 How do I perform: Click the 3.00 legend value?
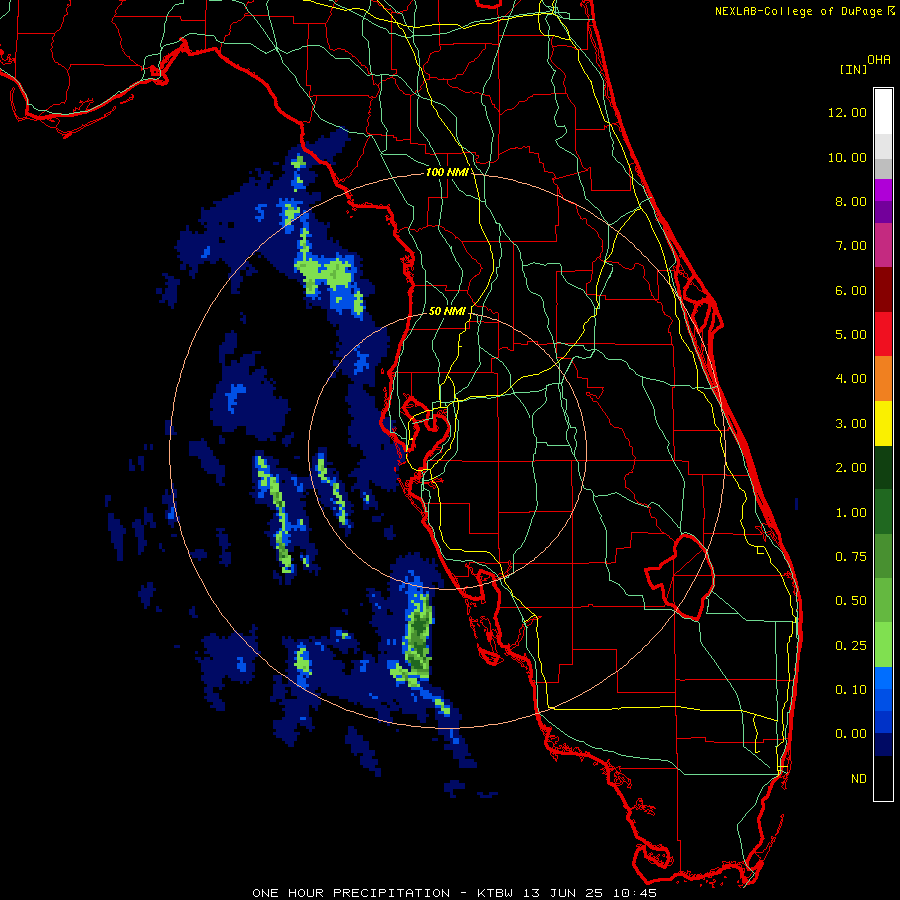coord(850,424)
